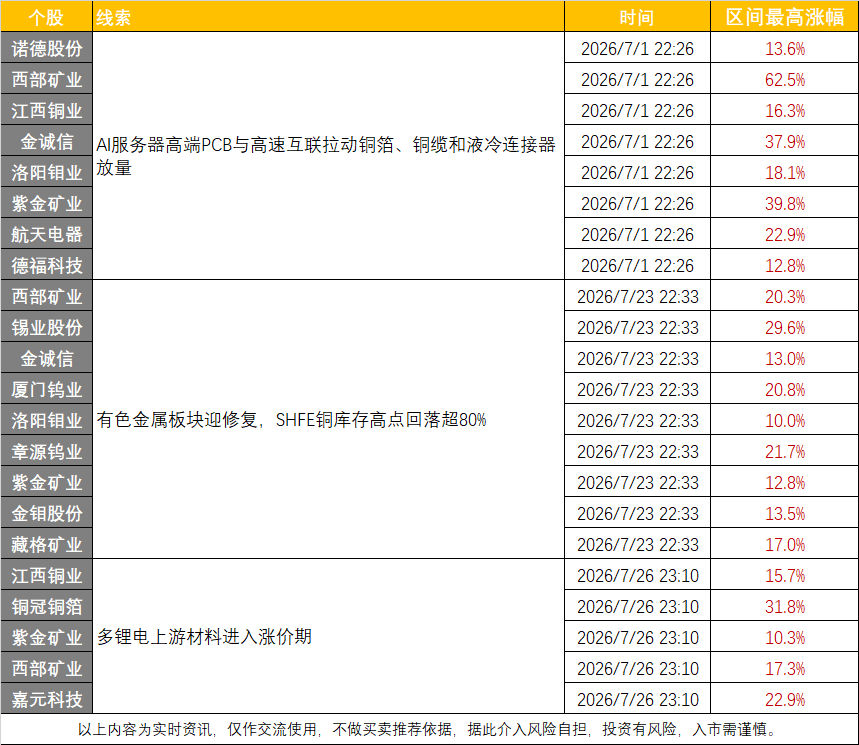Select 紫金矿业 in the 39.8% row

point(47,203)
